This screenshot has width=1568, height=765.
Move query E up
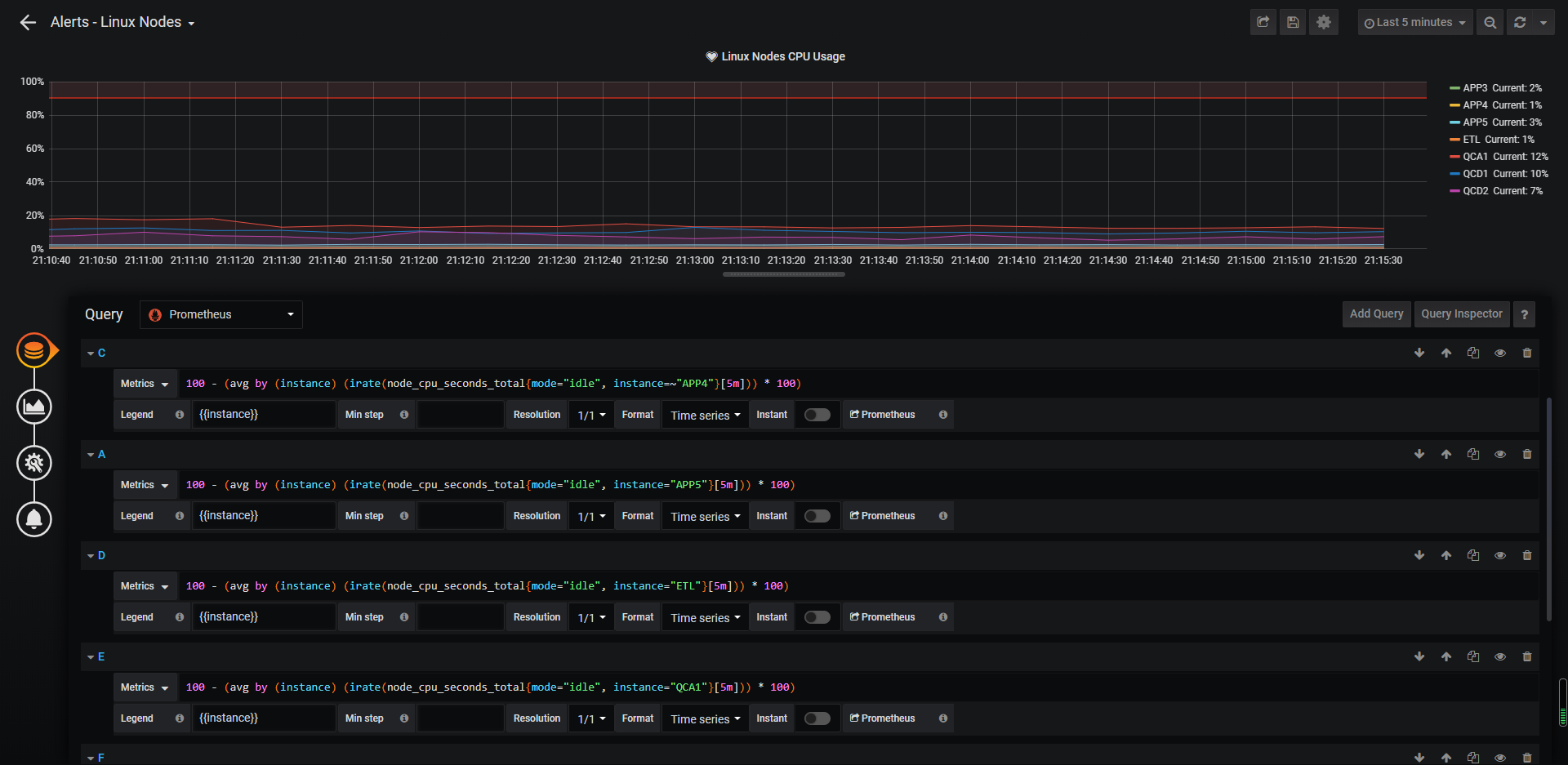tap(1446, 656)
